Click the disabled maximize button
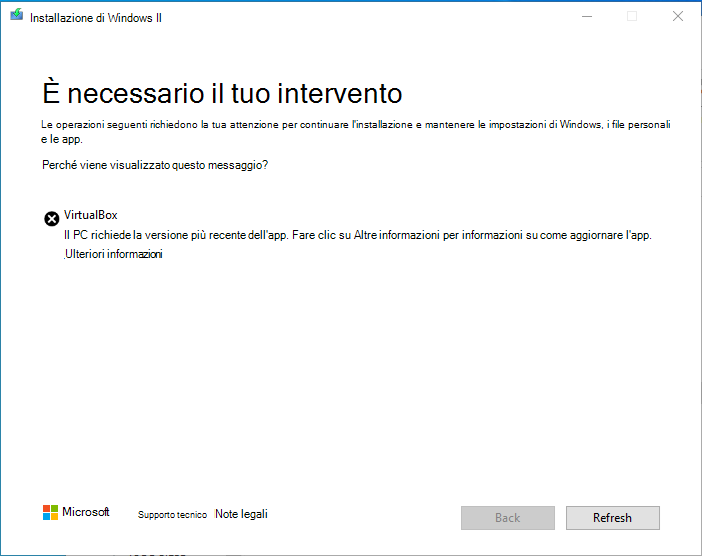 [x=632, y=17]
